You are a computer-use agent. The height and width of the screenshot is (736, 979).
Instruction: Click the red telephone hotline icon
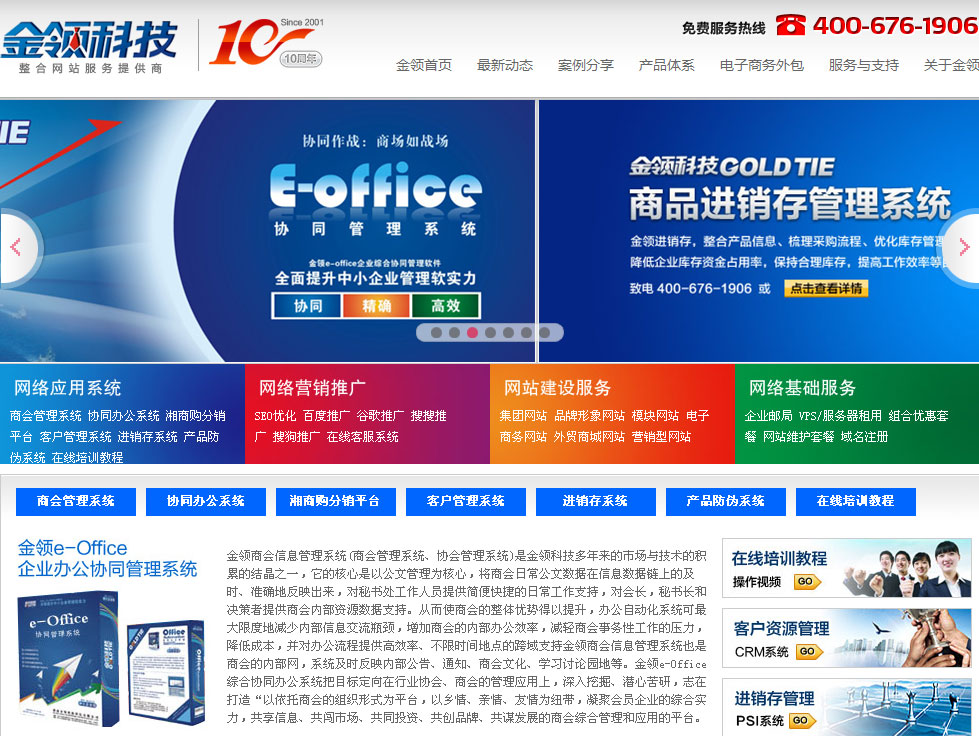pyautogui.click(x=790, y=25)
